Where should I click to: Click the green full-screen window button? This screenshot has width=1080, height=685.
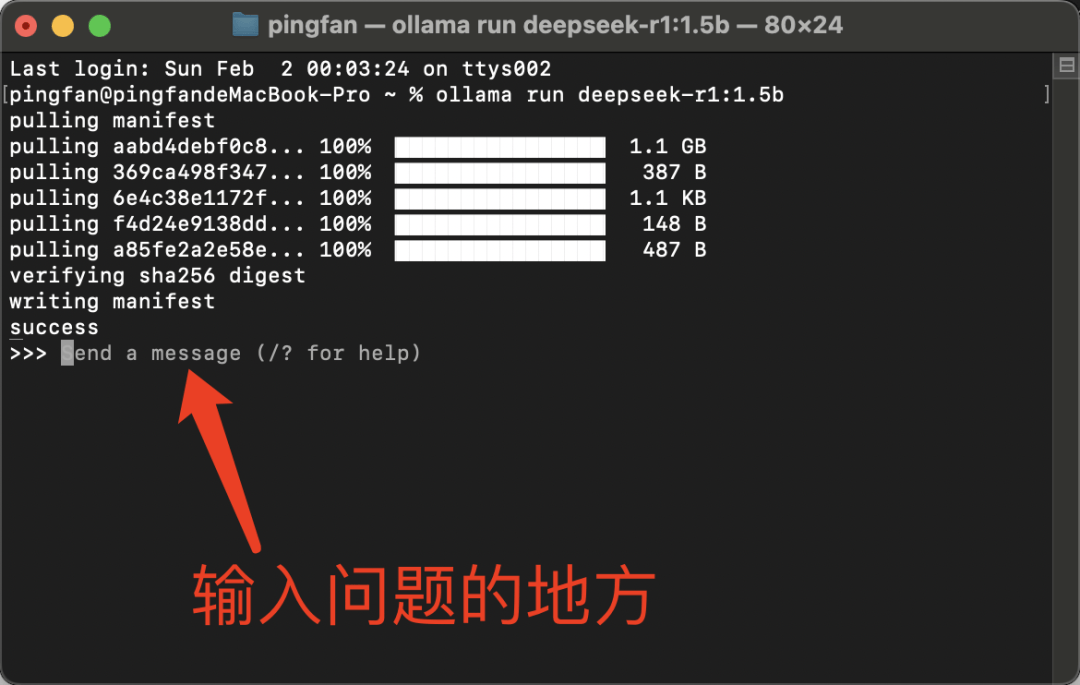click(100, 26)
